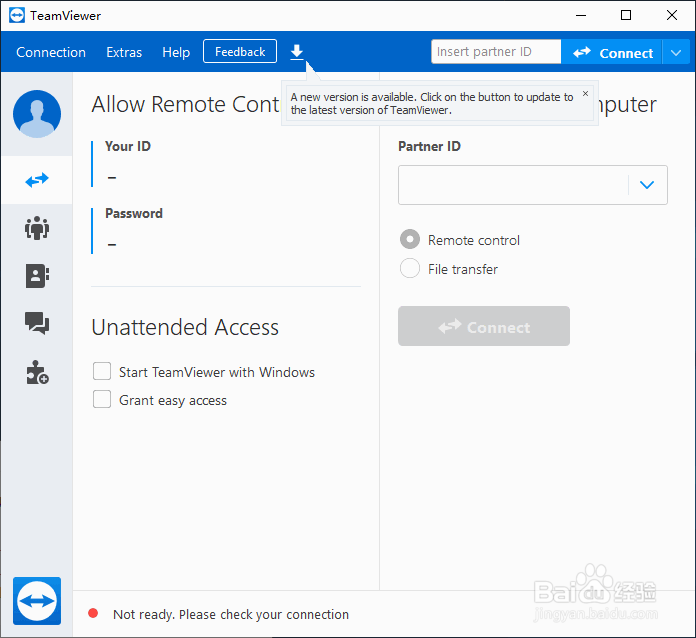696x638 pixels.
Task: Click the 'Not ready. Please check your connection' text
Action: click(x=231, y=614)
